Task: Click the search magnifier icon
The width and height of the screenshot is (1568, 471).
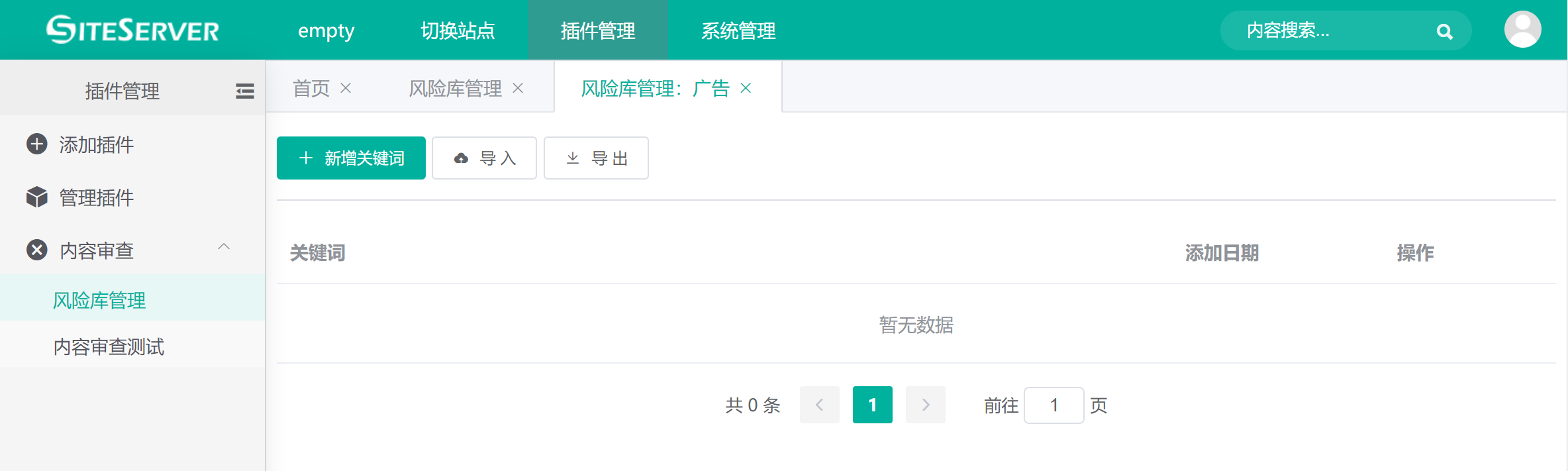Action: 1444,31
